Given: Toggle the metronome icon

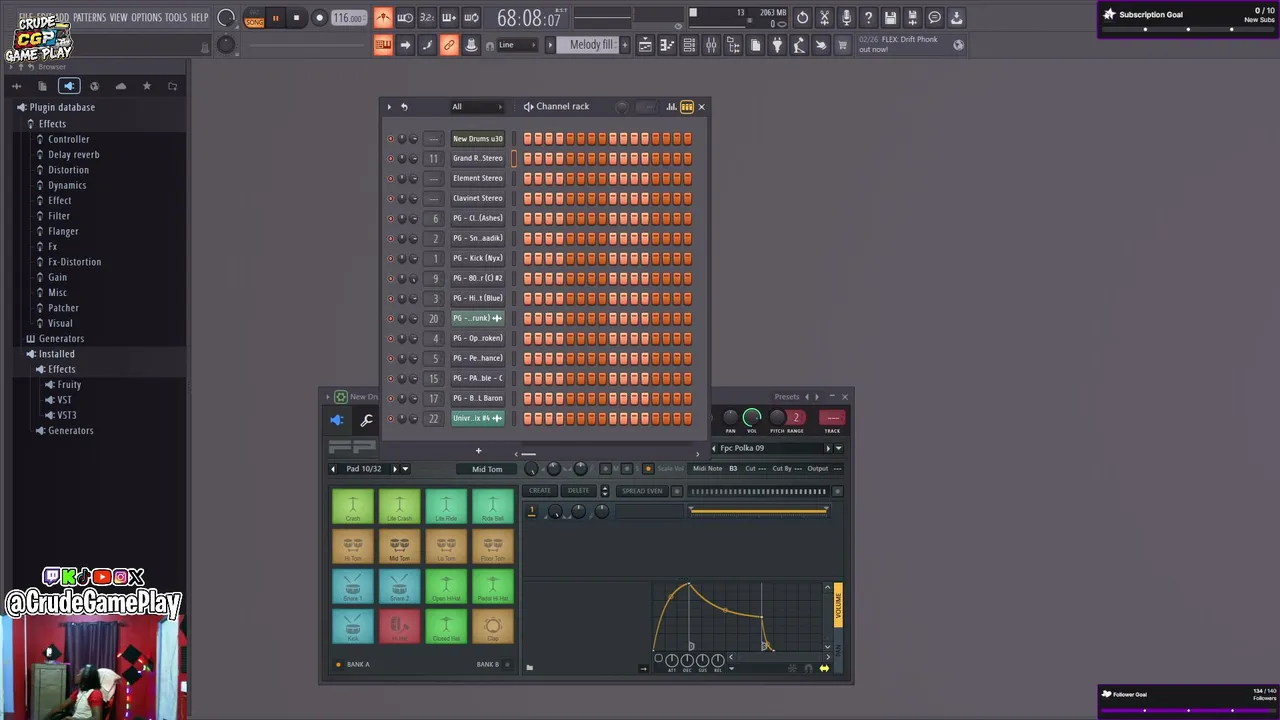Looking at the screenshot, I should point(383,18).
